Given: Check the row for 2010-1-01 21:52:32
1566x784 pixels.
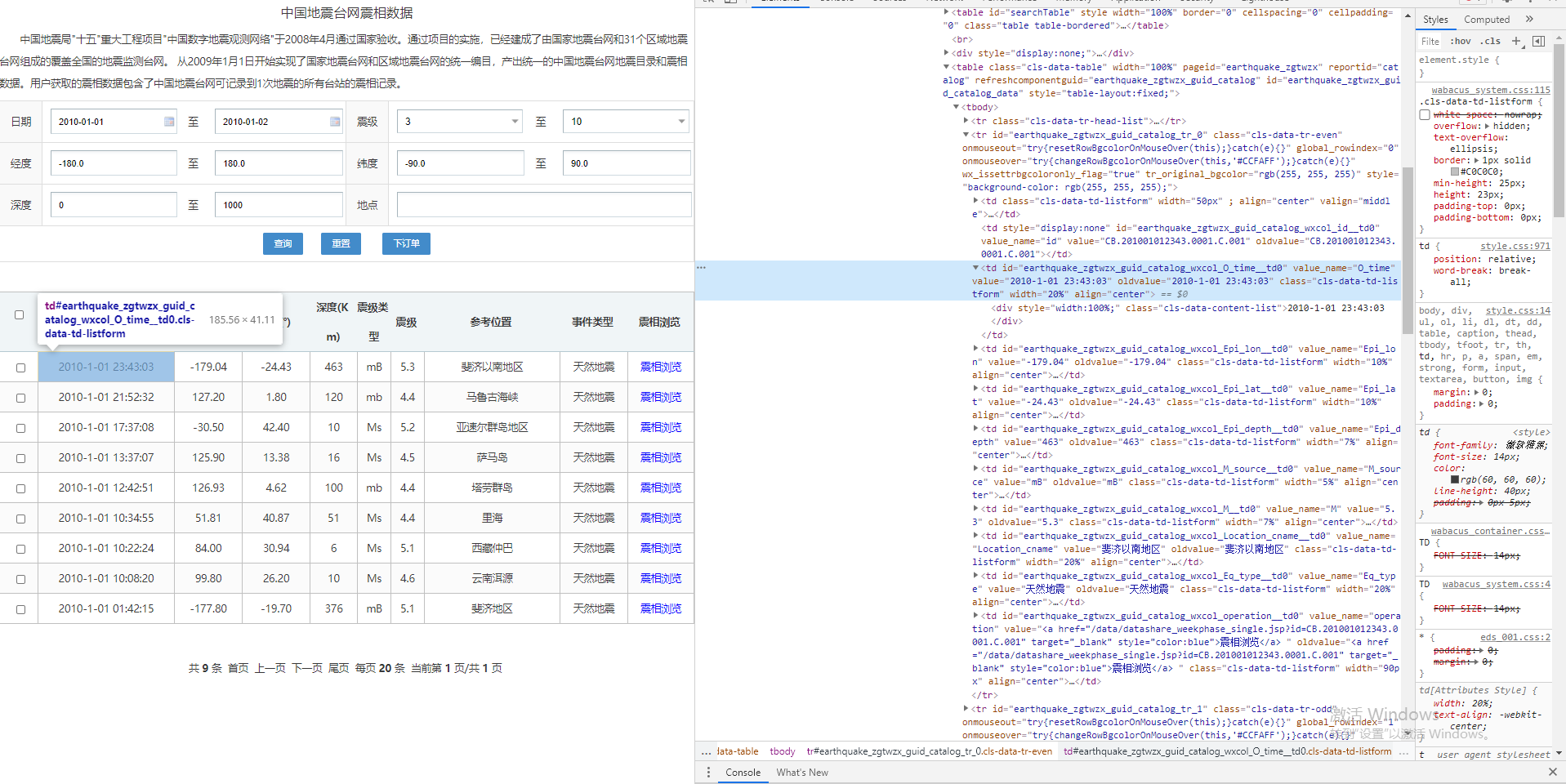Looking at the screenshot, I should (20, 398).
